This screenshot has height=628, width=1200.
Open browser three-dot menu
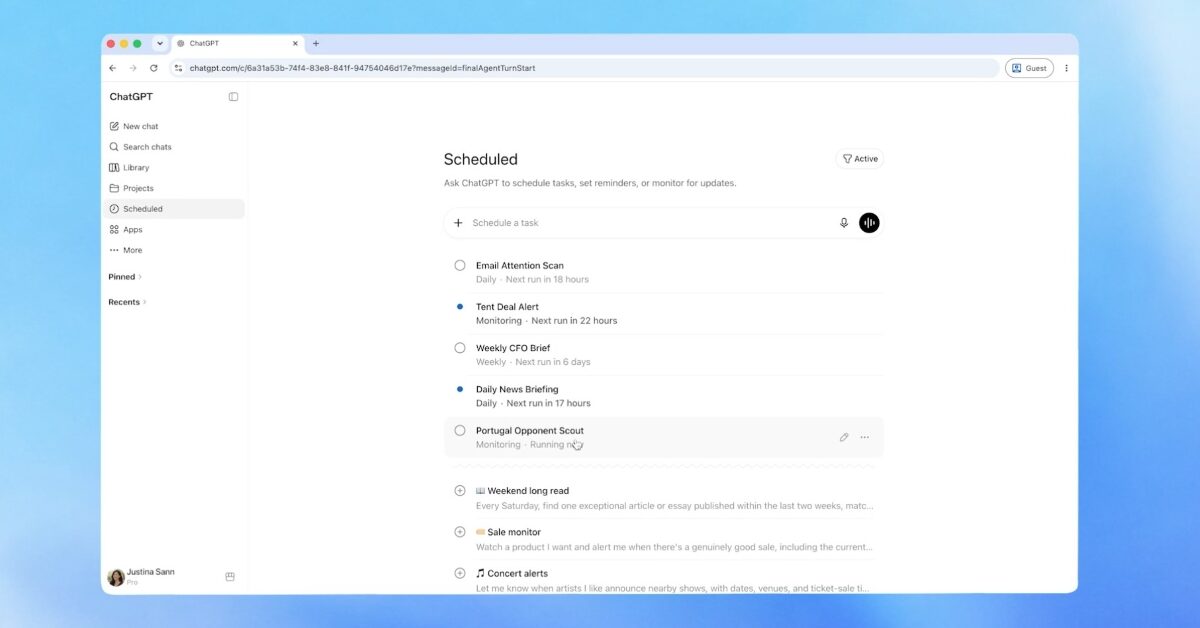pyautogui.click(x=1066, y=68)
